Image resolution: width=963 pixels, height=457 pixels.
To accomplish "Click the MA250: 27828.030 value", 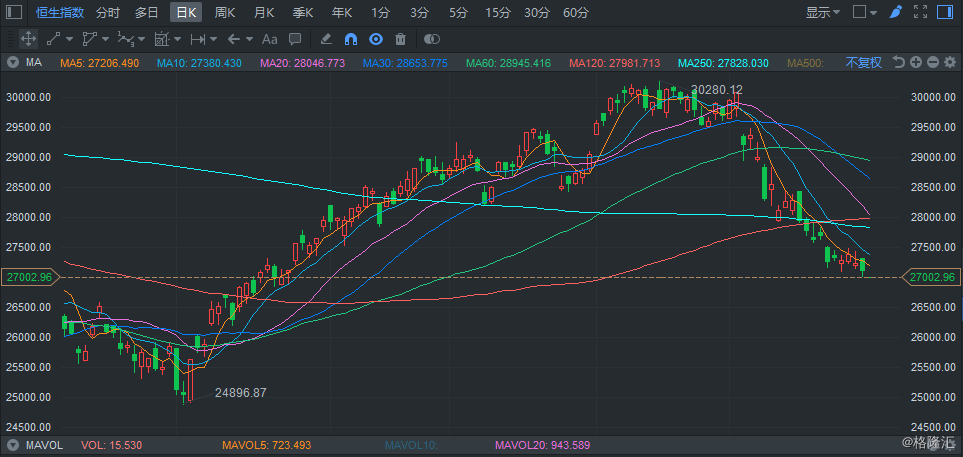I will click(x=723, y=63).
